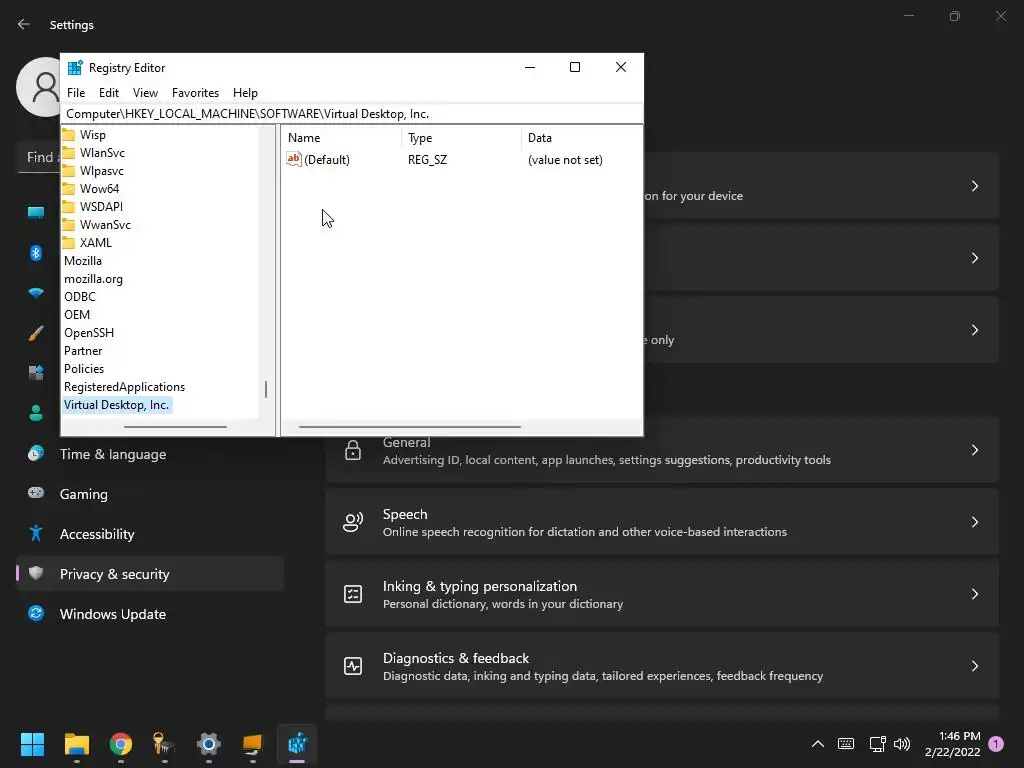Click the XAML folder icon

69,243
